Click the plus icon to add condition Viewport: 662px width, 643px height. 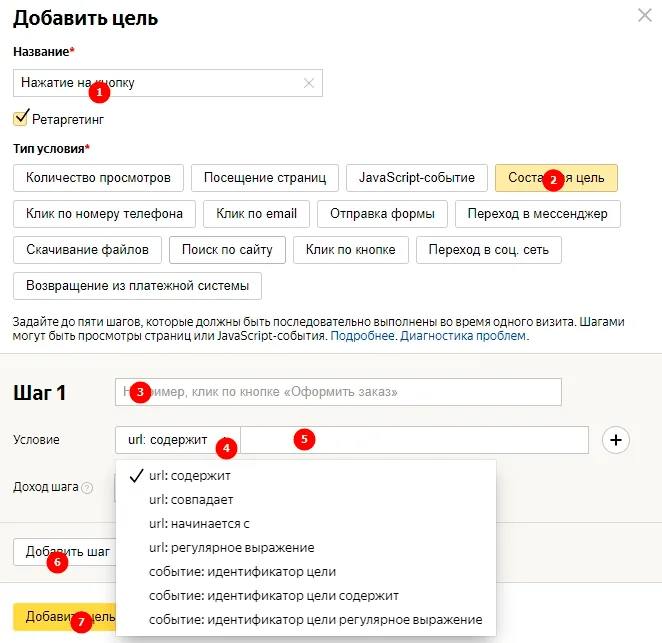click(x=616, y=440)
